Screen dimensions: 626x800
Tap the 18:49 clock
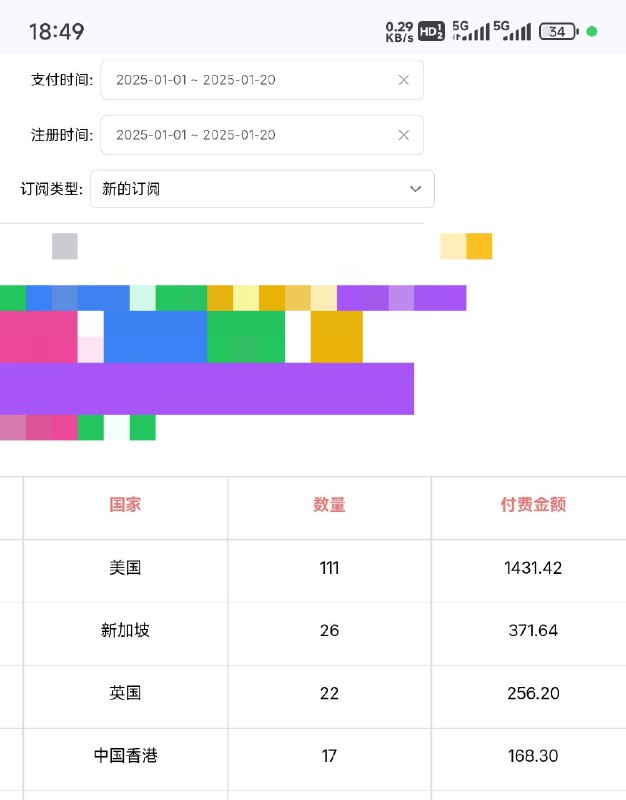pyautogui.click(x=57, y=32)
